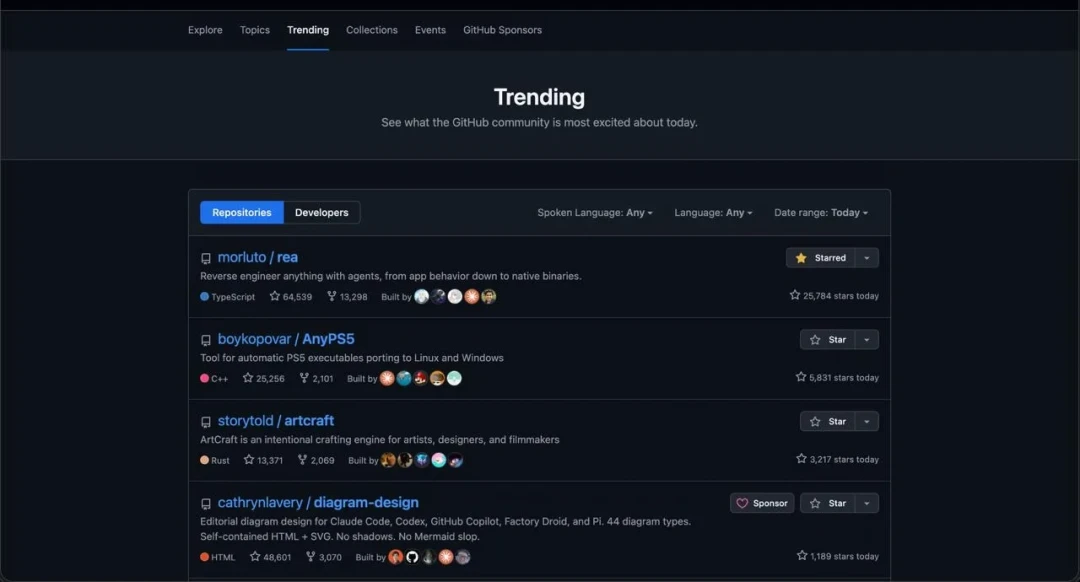This screenshot has height=582, width=1080.
Task: Open the morluto / rea repository link
Action: coord(258,258)
